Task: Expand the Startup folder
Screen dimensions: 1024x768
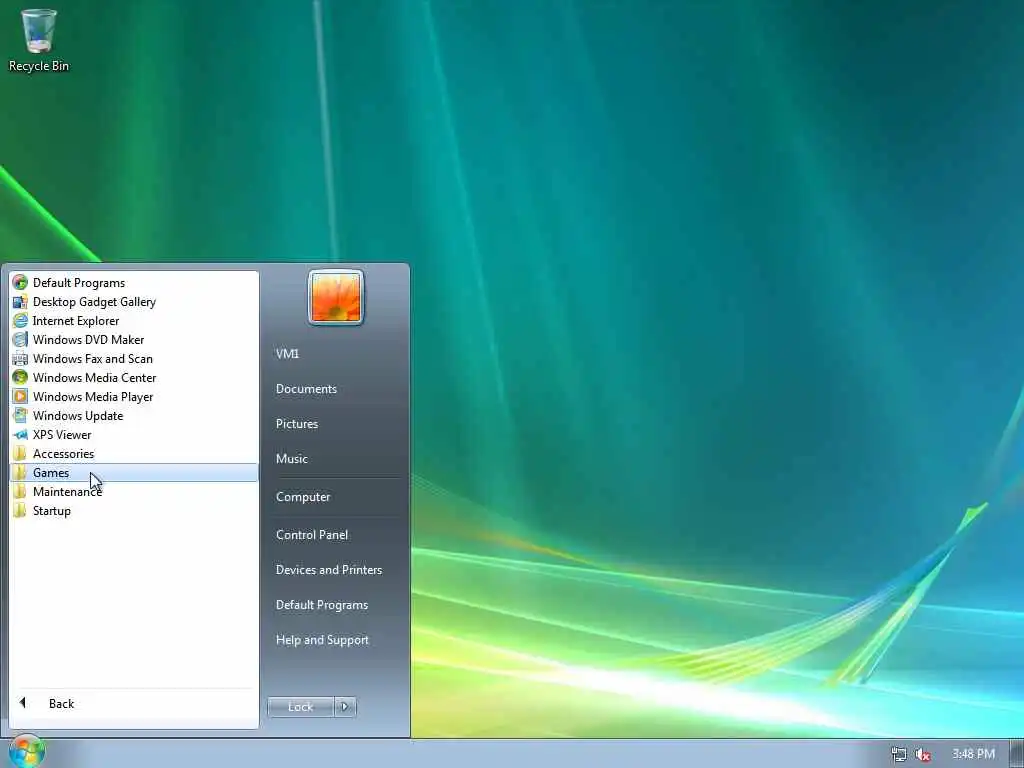Action: 135,511
